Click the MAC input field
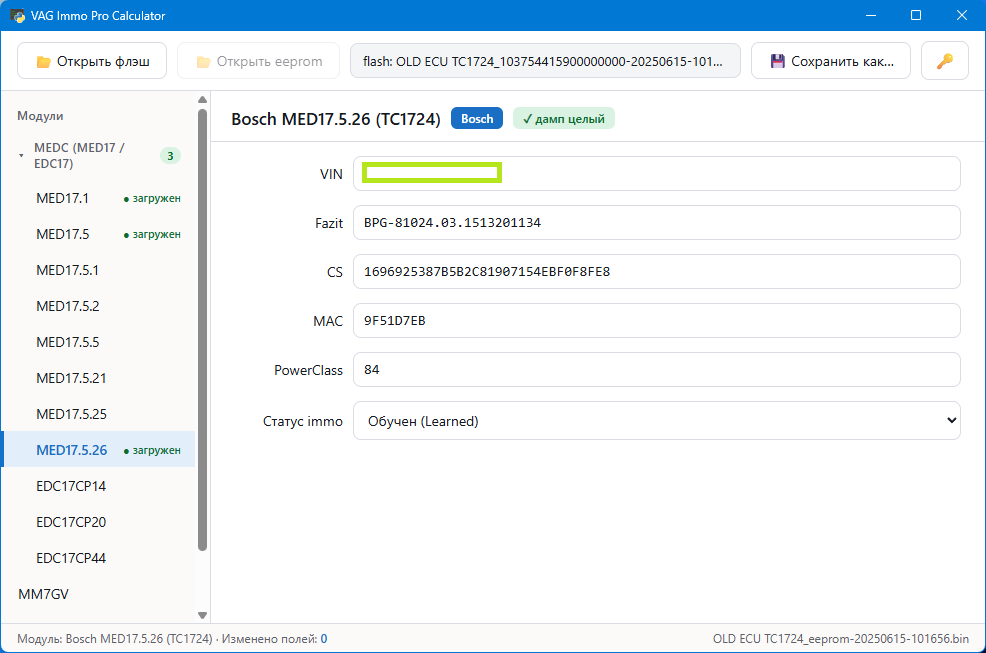The height and width of the screenshot is (653, 986). [x=656, y=321]
